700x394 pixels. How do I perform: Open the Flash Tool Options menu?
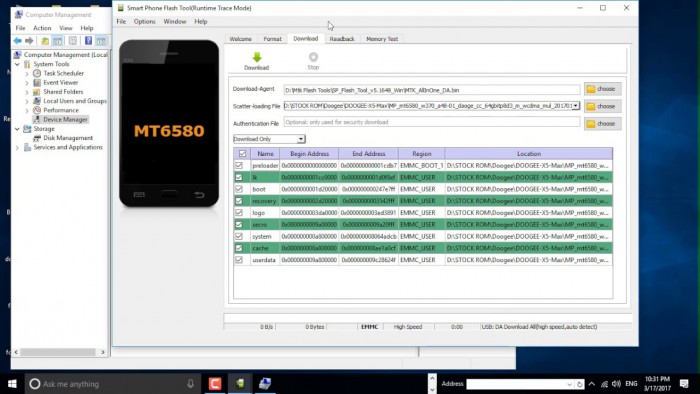pos(145,21)
